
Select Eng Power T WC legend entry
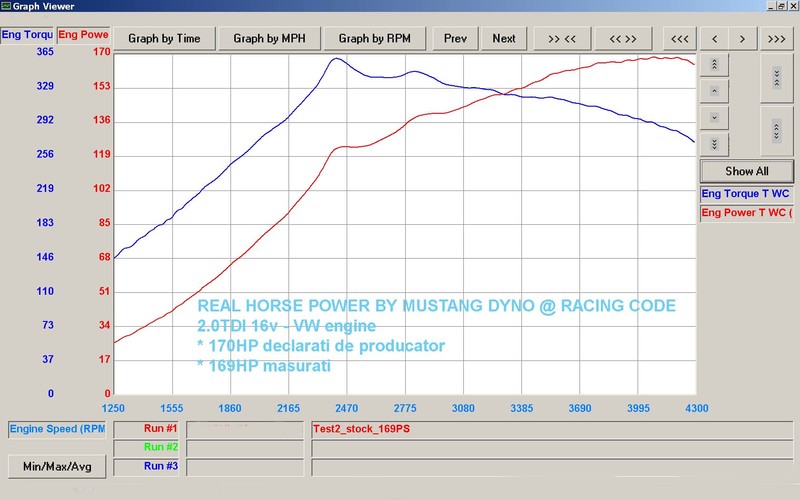pos(747,213)
